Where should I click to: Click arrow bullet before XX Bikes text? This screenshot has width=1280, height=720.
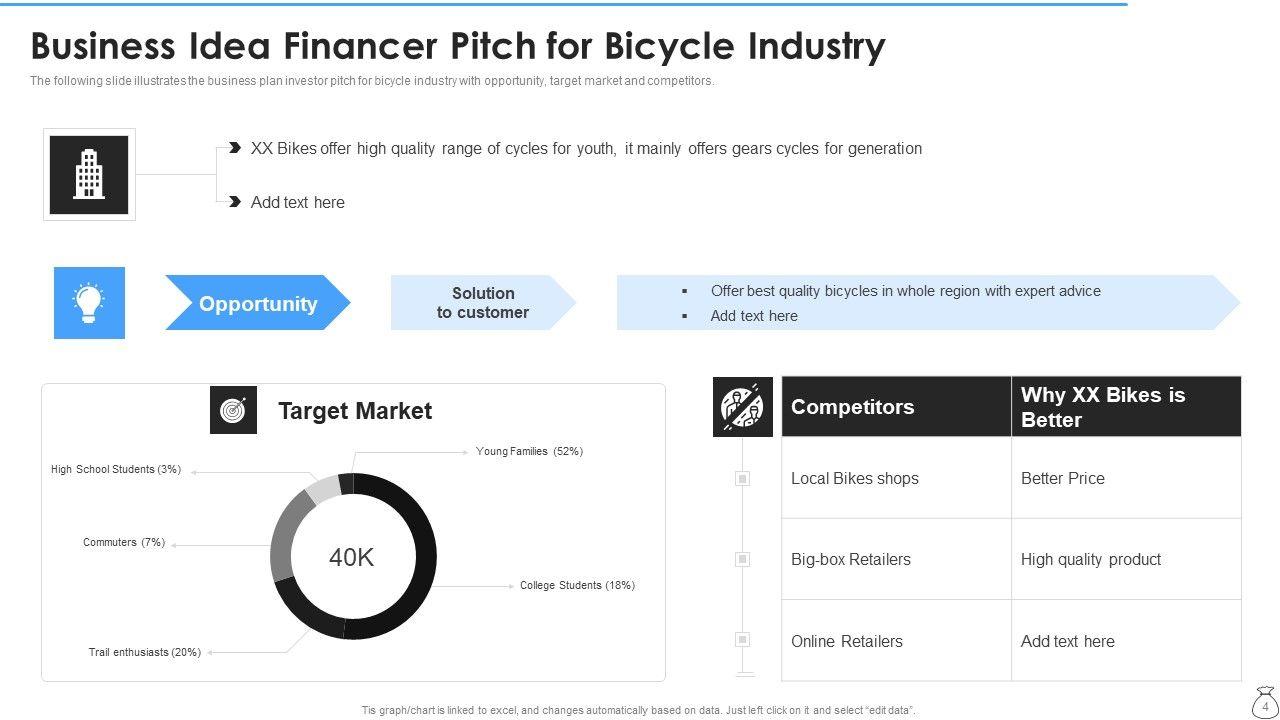click(235, 148)
